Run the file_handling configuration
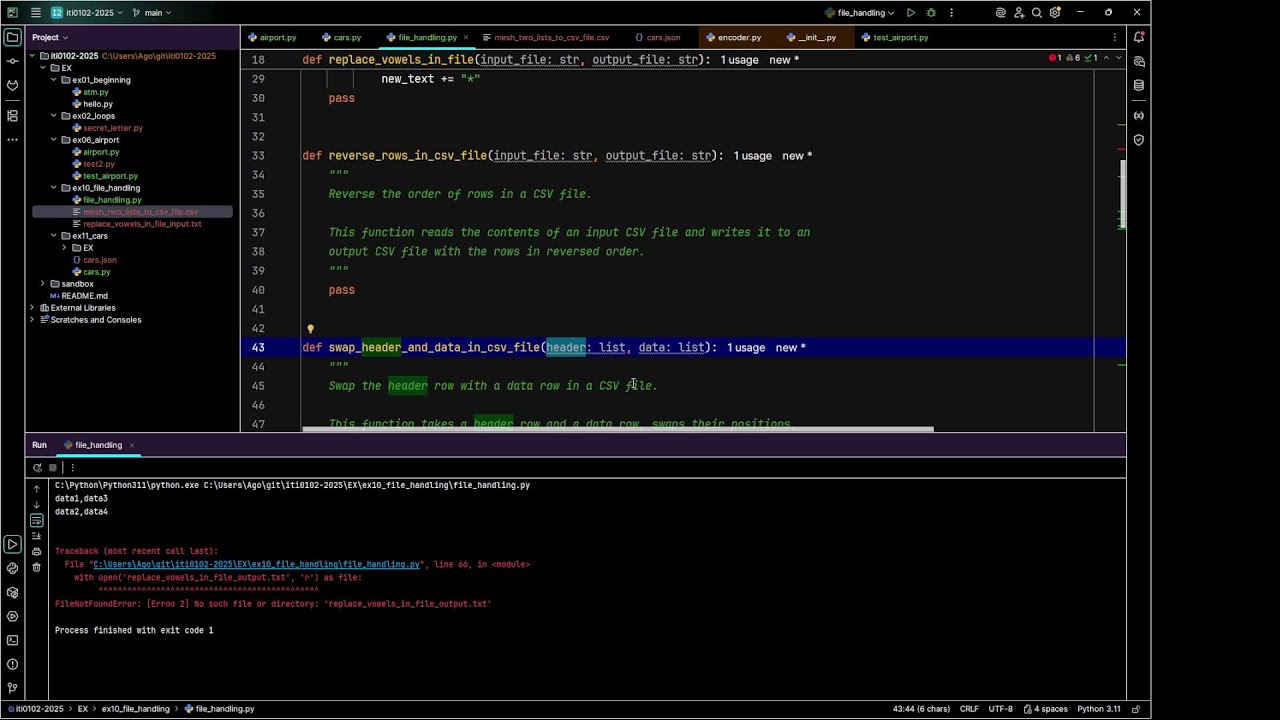 click(911, 13)
